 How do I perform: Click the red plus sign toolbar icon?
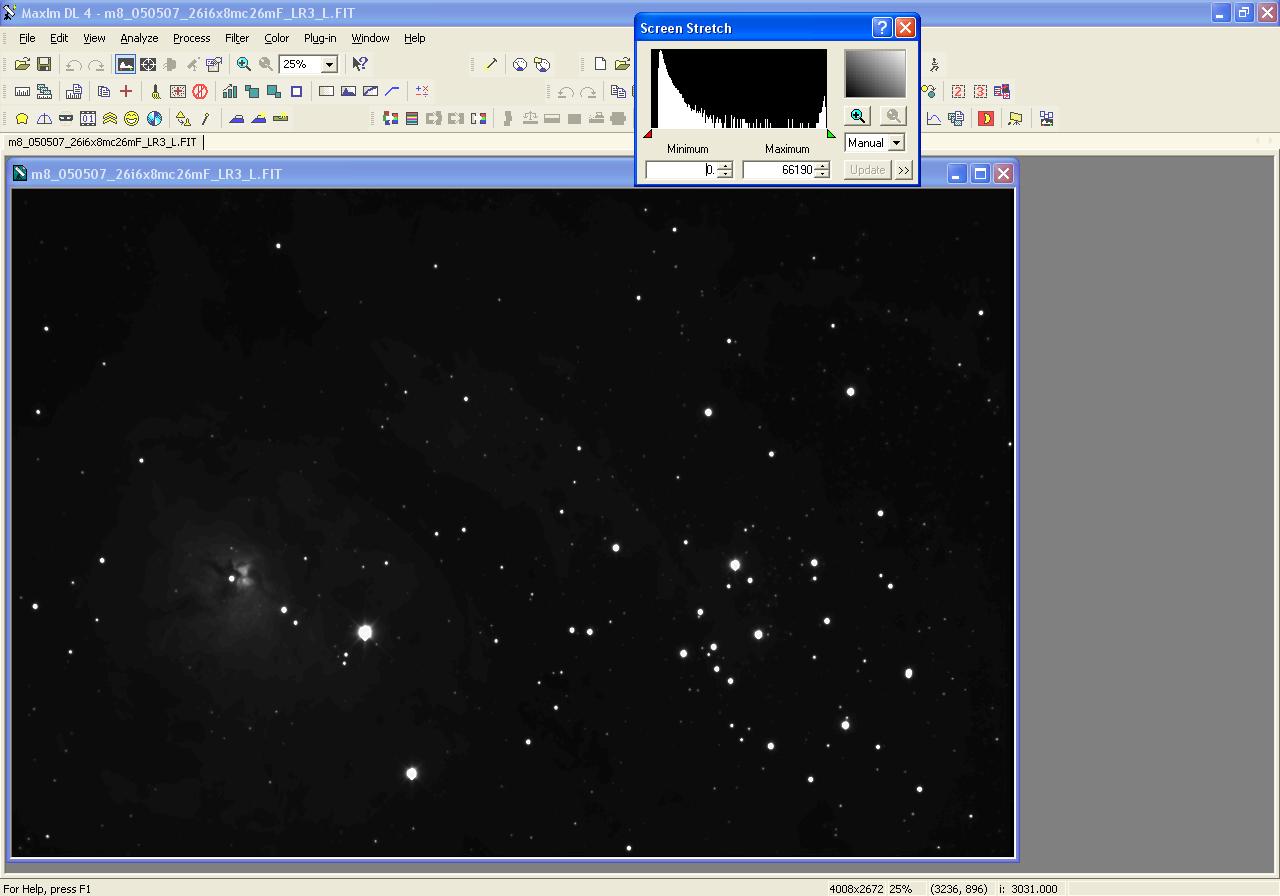tap(126, 91)
